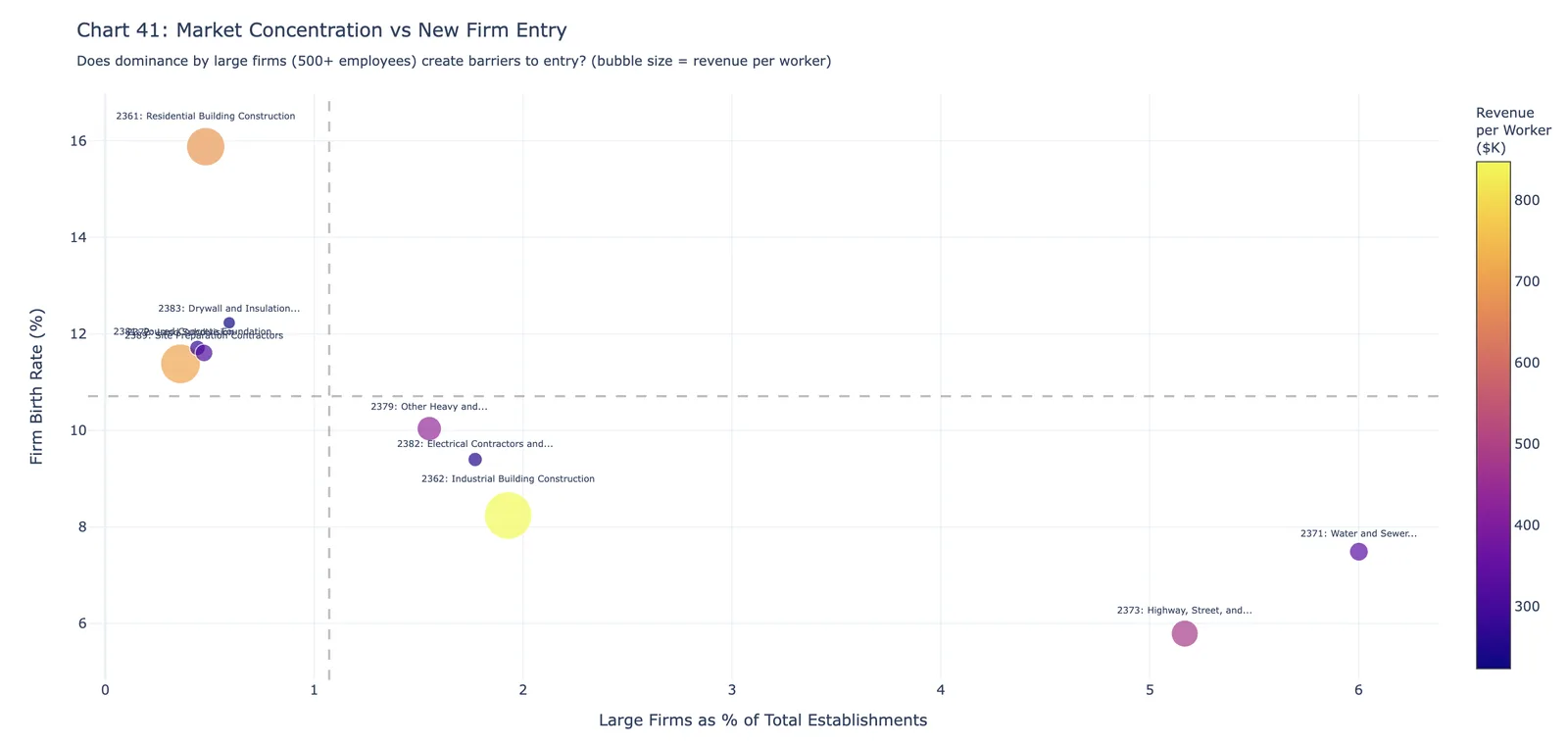This screenshot has height=745, width=1568.
Task: Click the small Drywall and Insulation bubble
Action: coord(229,323)
